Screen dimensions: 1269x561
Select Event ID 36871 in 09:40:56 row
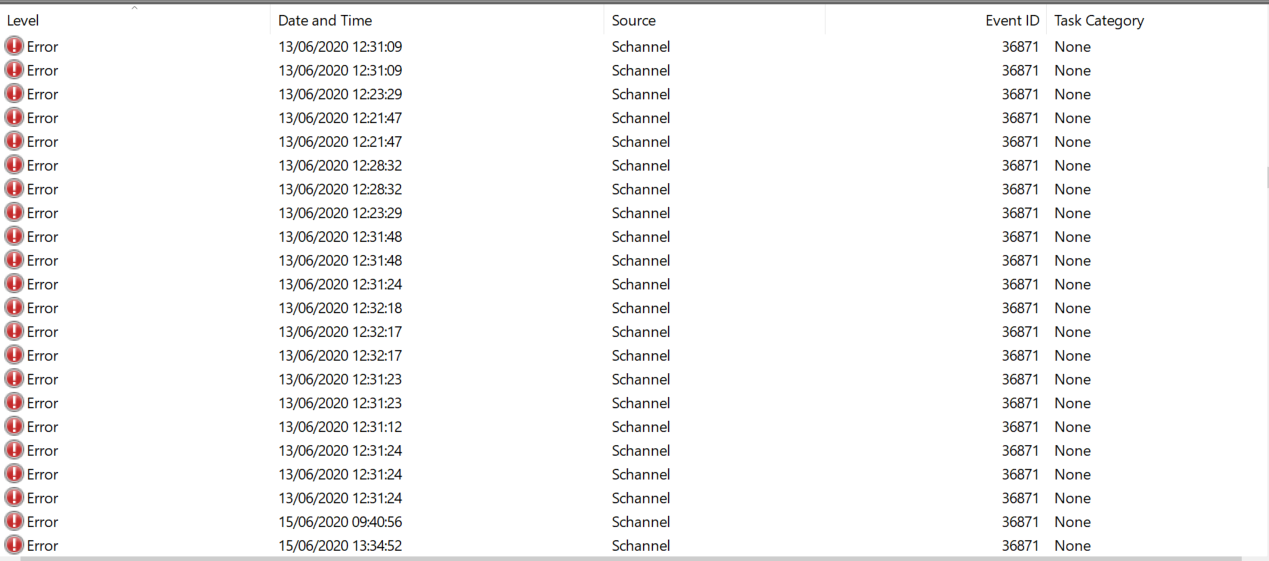click(1019, 522)
